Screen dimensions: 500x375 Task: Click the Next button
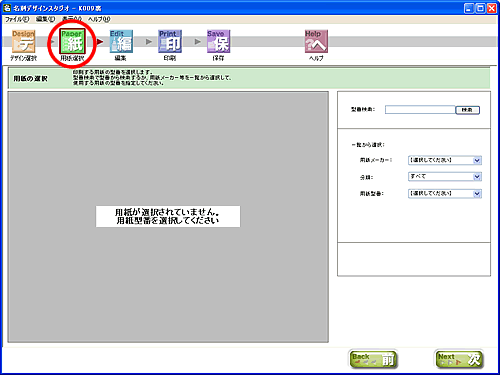[x=459, y=359]
